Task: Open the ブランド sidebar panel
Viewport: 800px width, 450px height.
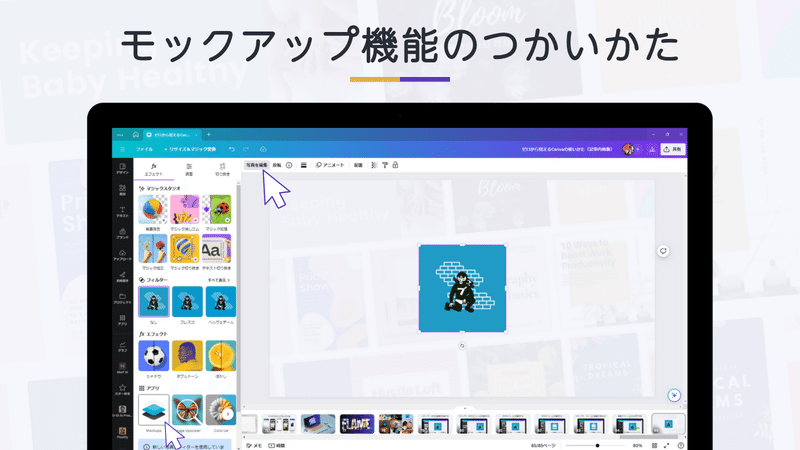Action: point(122,234)
